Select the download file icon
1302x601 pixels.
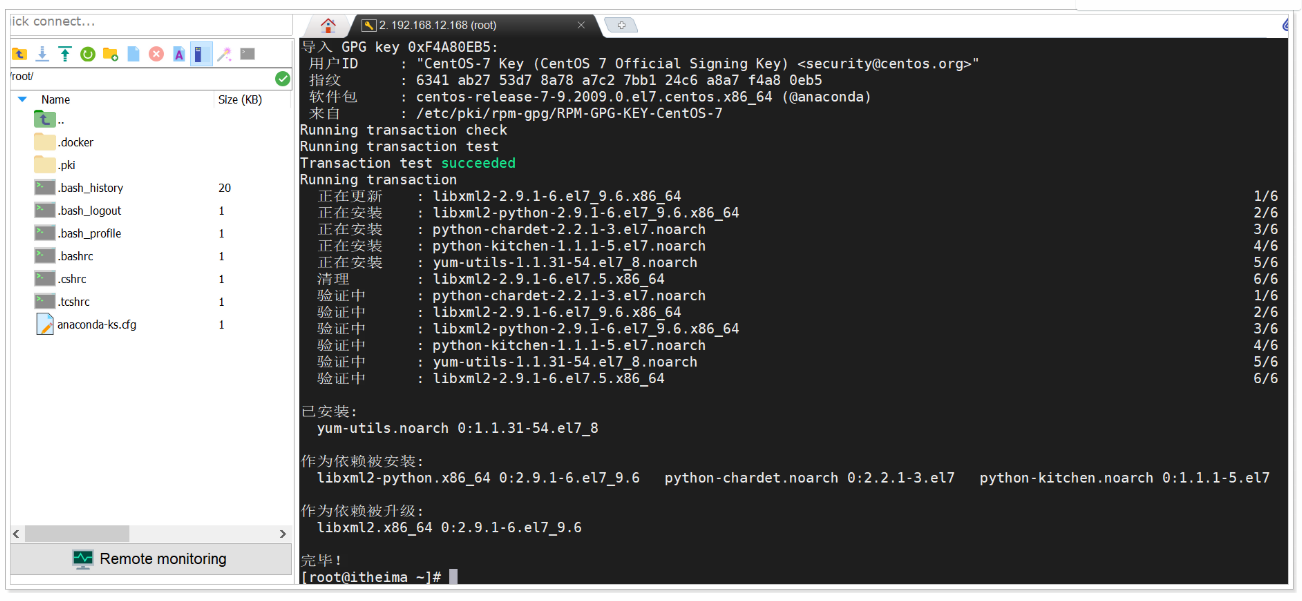pyautogui.click(x=43, y=53)
